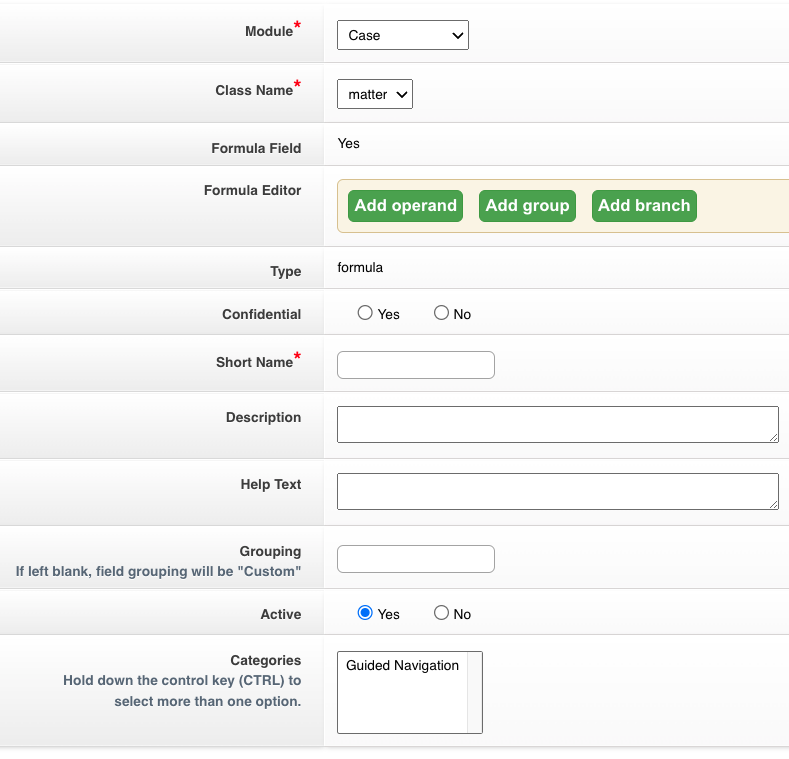Click the Categories list scrollbar
The width and height of the screenshot is (789, 759).
point(475,693)
